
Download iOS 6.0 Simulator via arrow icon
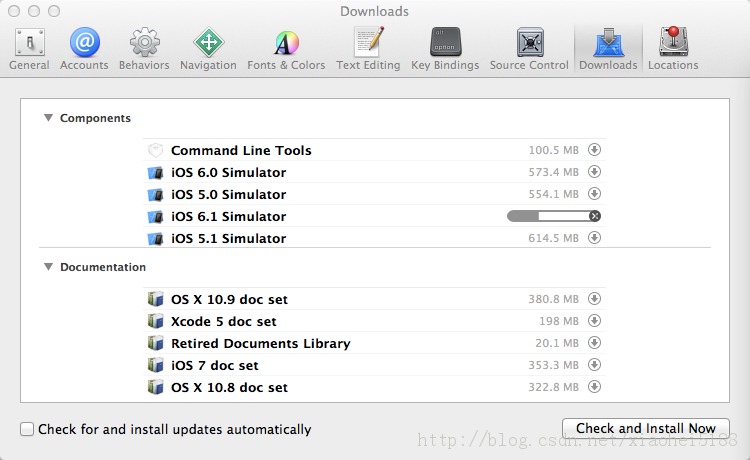(x=595, y=172)
